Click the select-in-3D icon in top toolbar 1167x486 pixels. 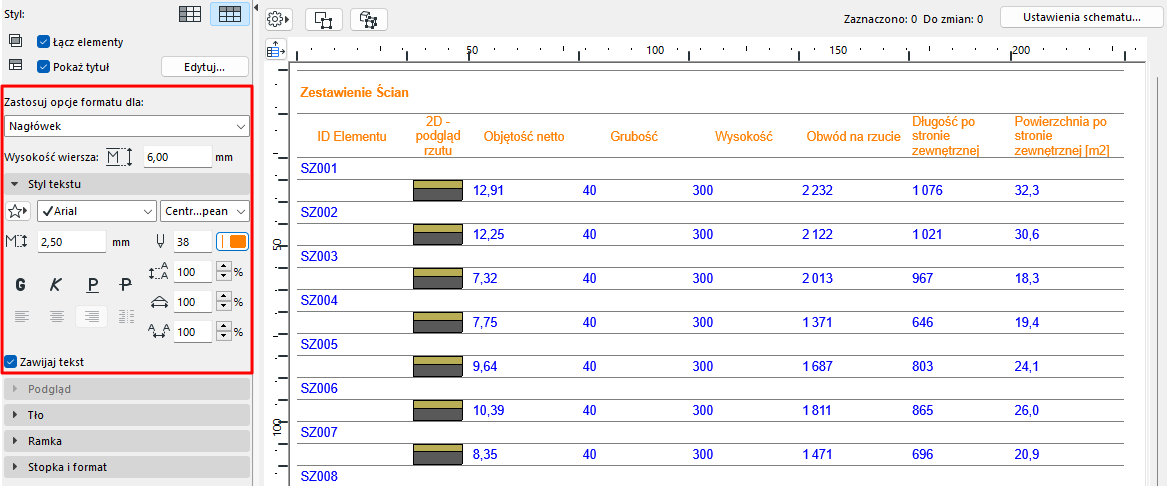[368, 20]
